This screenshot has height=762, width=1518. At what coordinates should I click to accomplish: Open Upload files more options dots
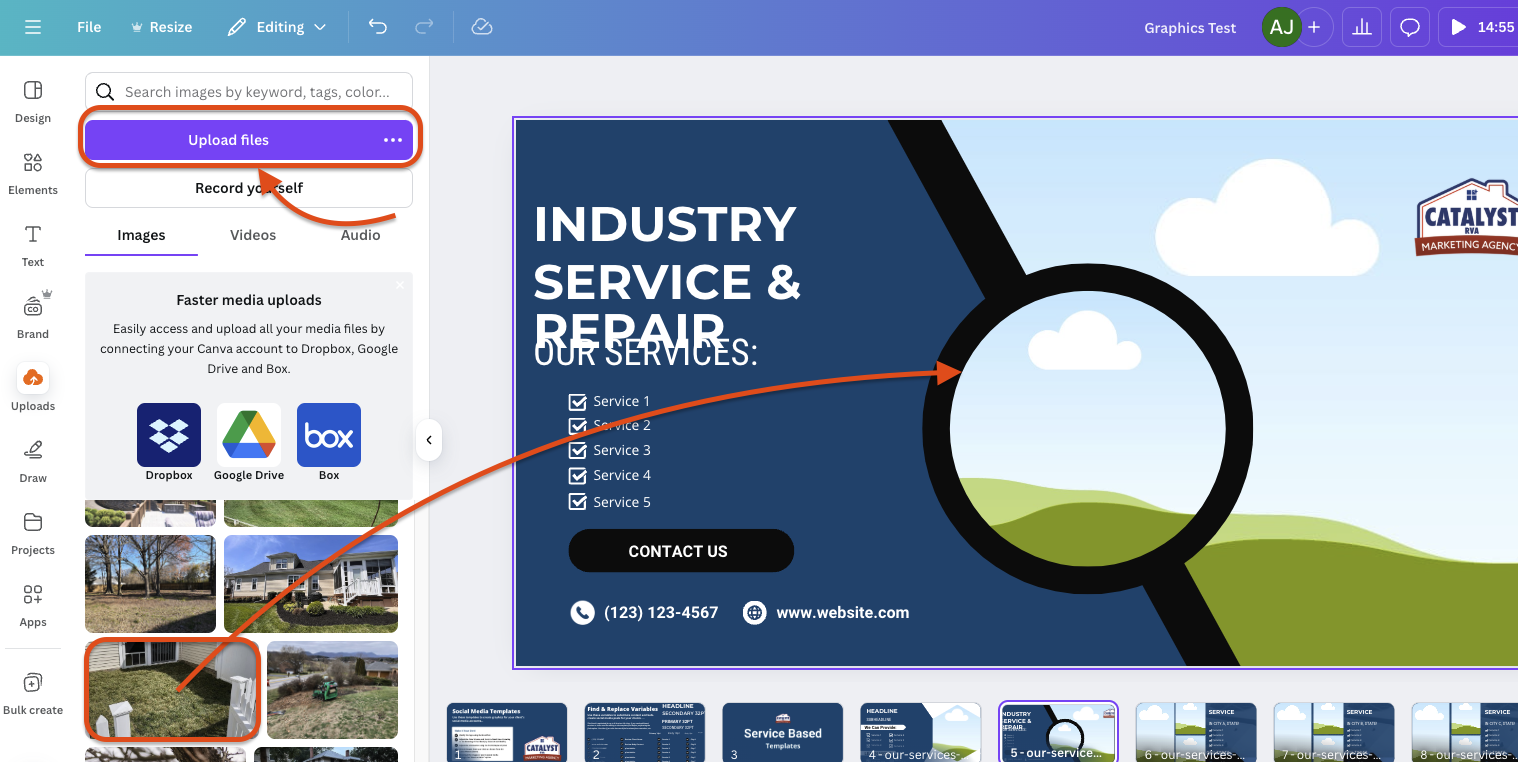click(393, 140)
